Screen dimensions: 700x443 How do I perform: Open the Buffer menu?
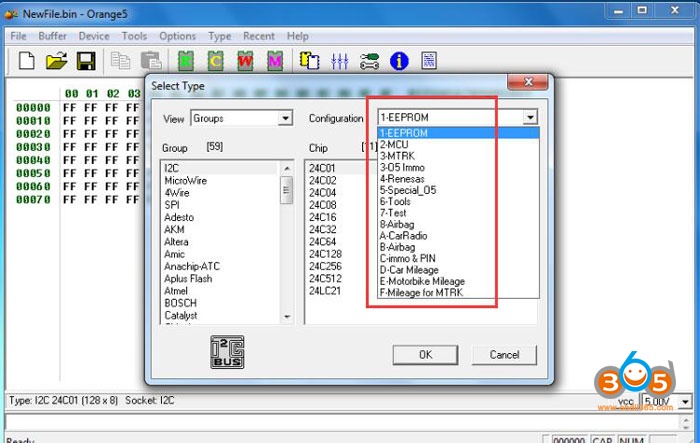point(52,36)
